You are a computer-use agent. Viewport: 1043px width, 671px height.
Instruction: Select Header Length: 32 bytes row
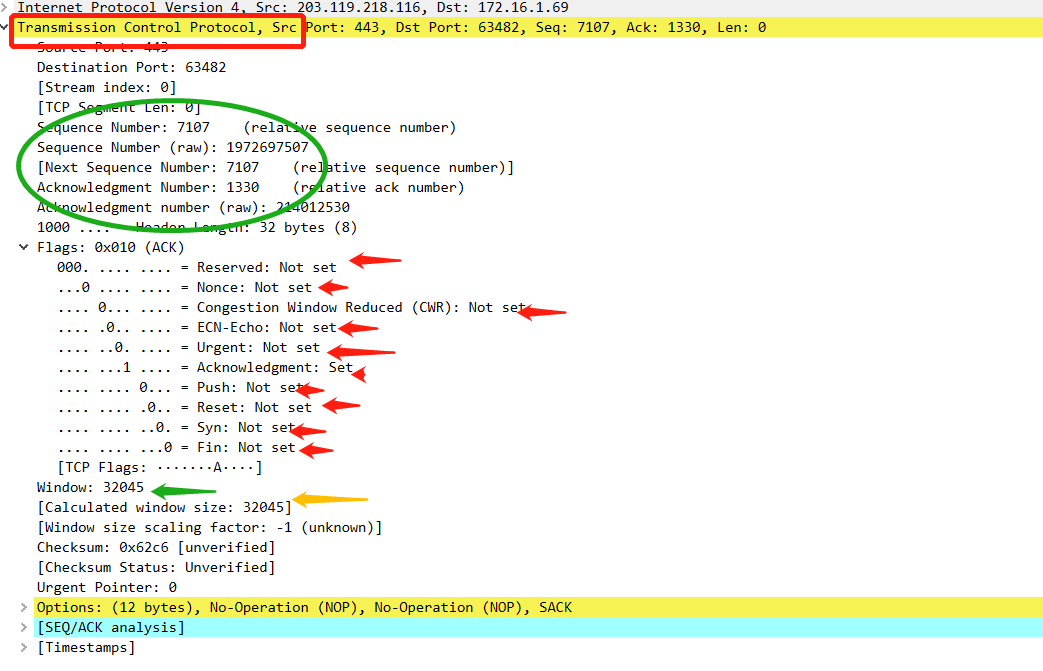(x=197, y=227)
